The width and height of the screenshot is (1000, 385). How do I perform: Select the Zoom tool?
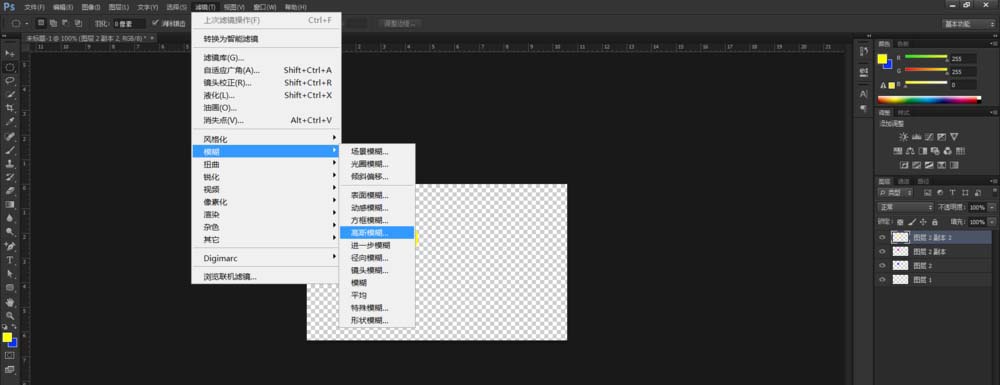10,316
